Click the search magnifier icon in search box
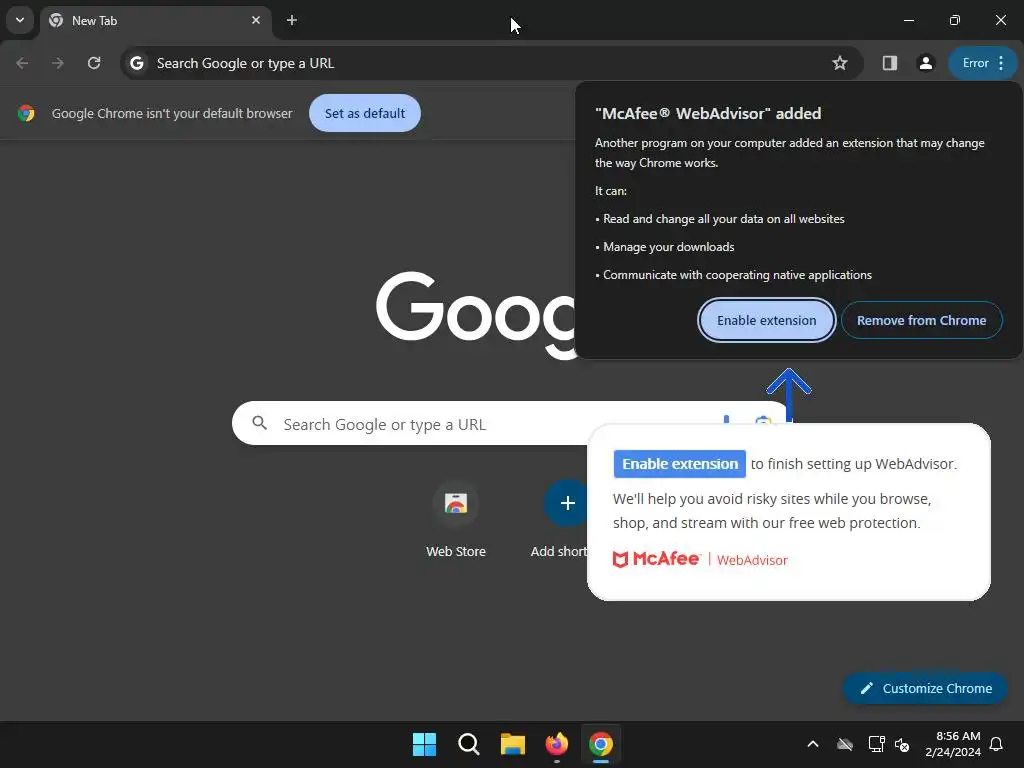 pyautogui.click(x=259, y=423)
